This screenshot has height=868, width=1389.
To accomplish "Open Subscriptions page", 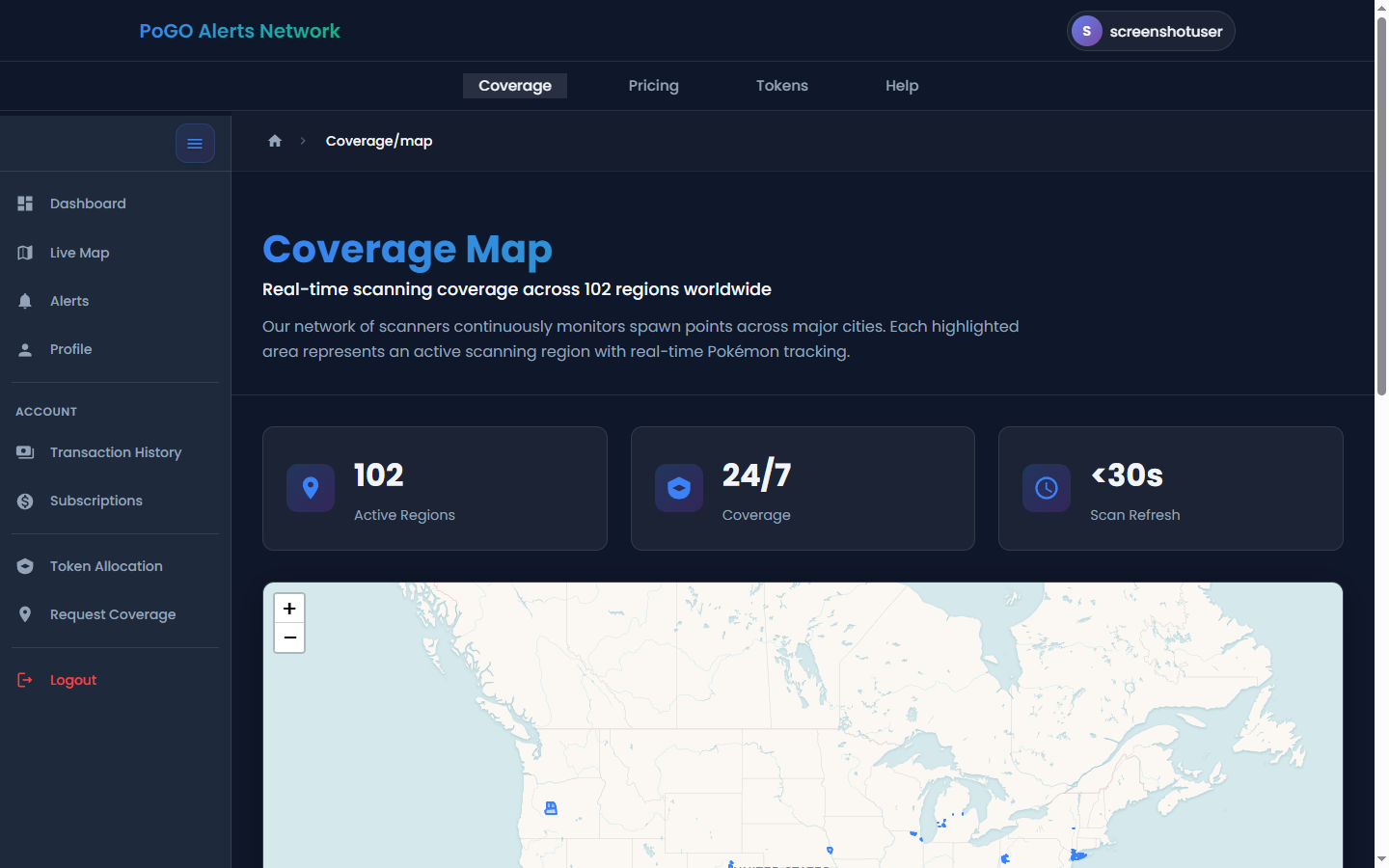I will coord(116,501).
